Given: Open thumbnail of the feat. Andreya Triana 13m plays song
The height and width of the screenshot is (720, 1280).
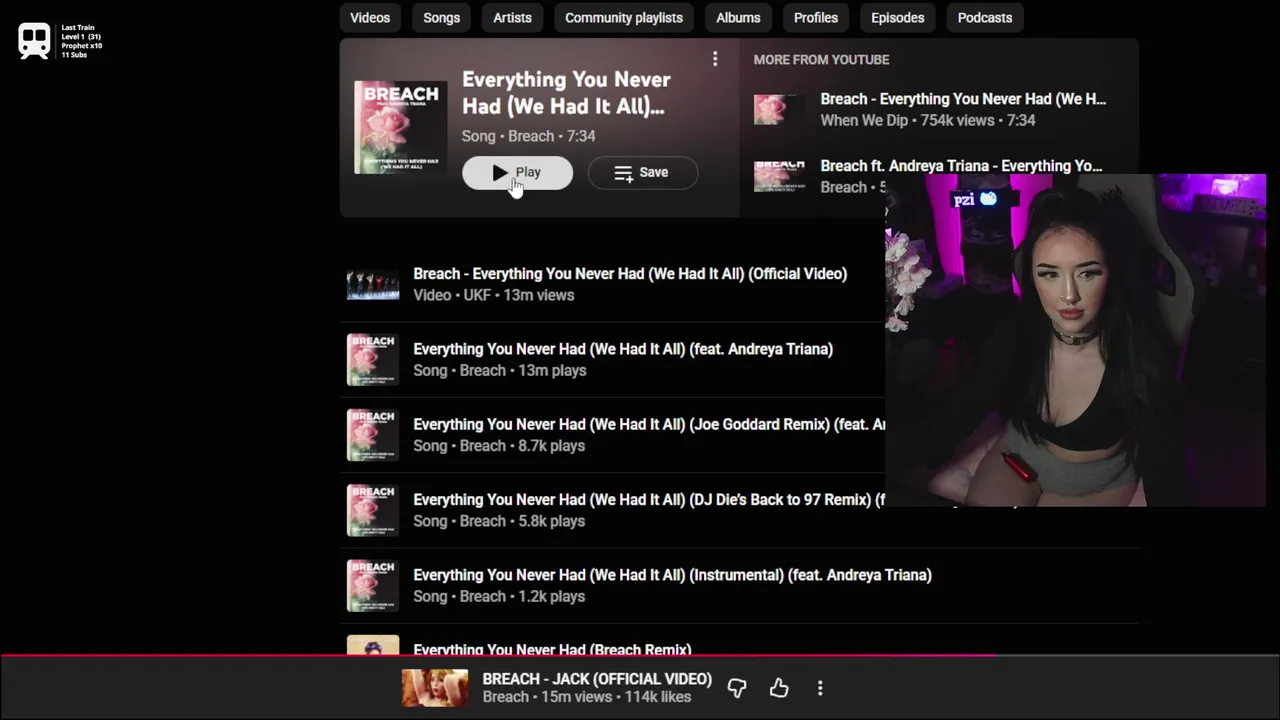Looking at the screenshot, I should (373, 360).
